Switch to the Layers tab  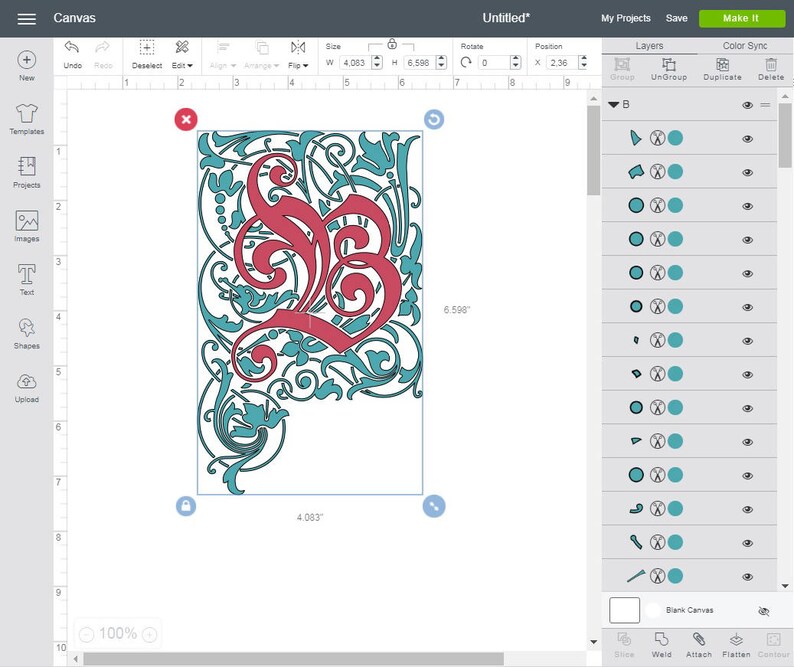pyautogui.click(x=649, y=46)
